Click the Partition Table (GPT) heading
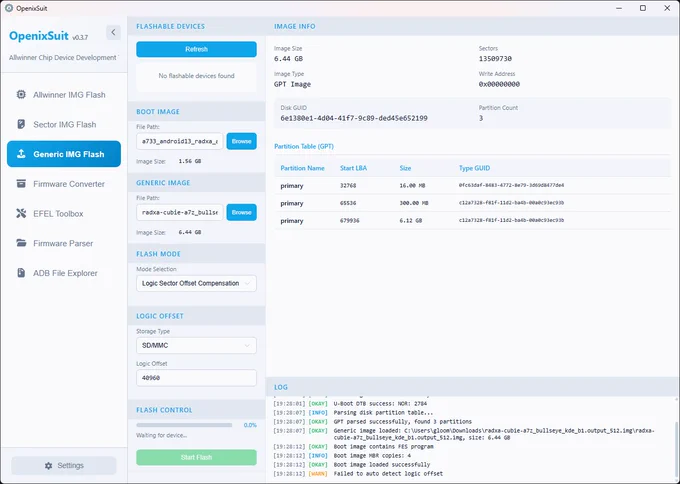 click(304, 146)
